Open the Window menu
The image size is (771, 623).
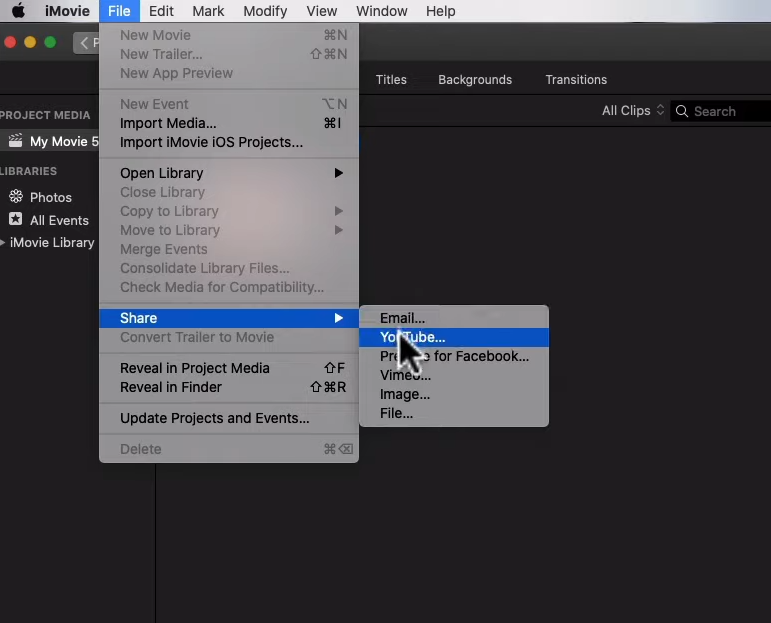point(382,11)
